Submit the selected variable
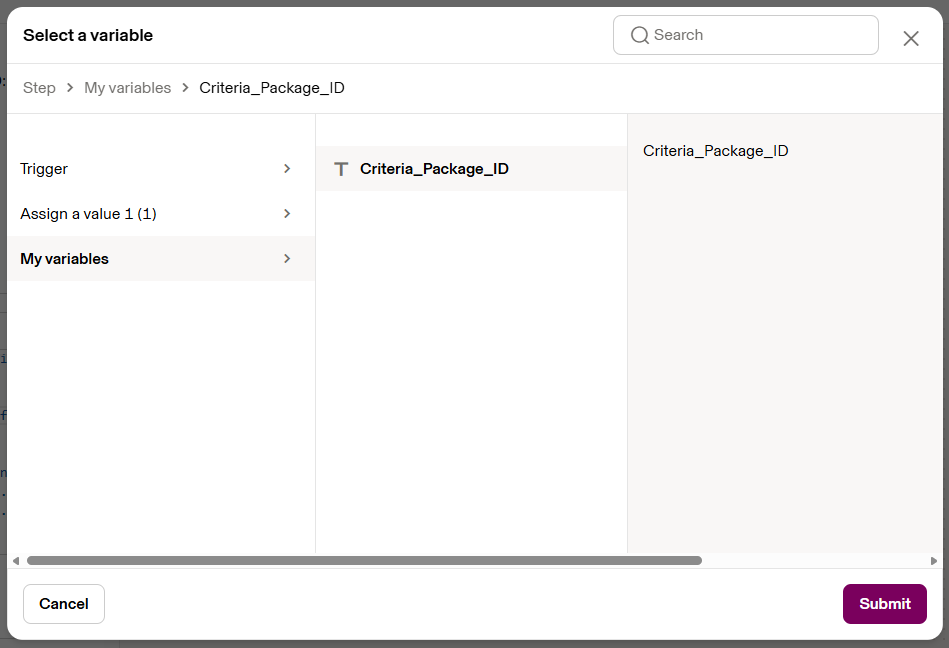Screen dimensions: 949x648 click(x=885, y=604)
